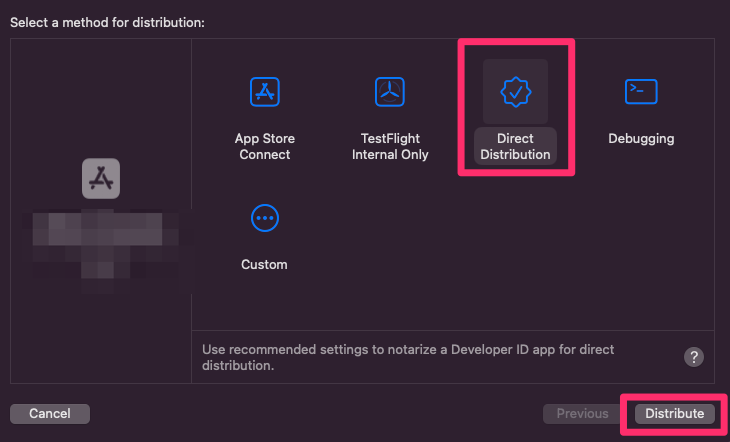Image resolution: width=730 pixels, height=442 pixels.
Task: Choose the "Direct Distribution" text label
Action: tap(515, 147)
